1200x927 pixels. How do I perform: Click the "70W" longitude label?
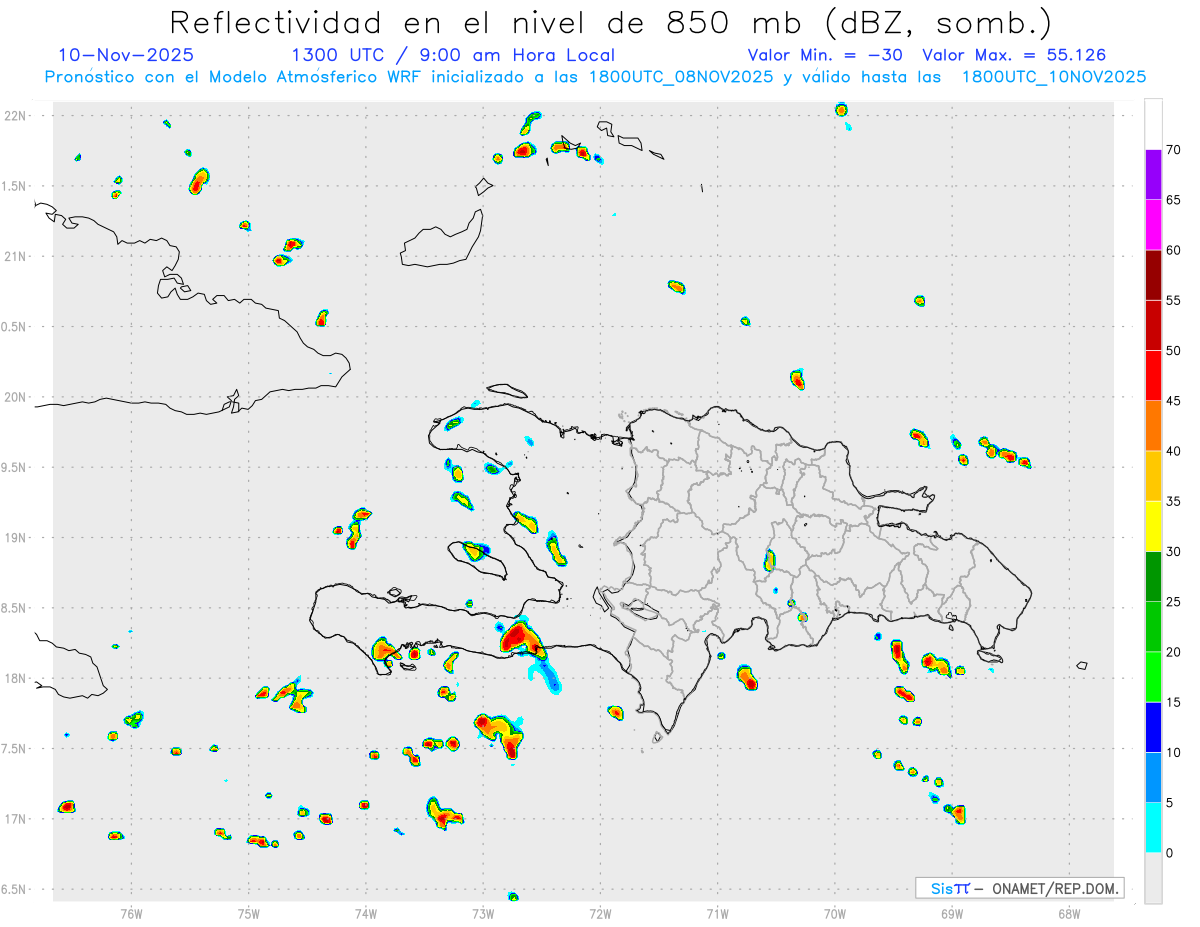[835, 914]
